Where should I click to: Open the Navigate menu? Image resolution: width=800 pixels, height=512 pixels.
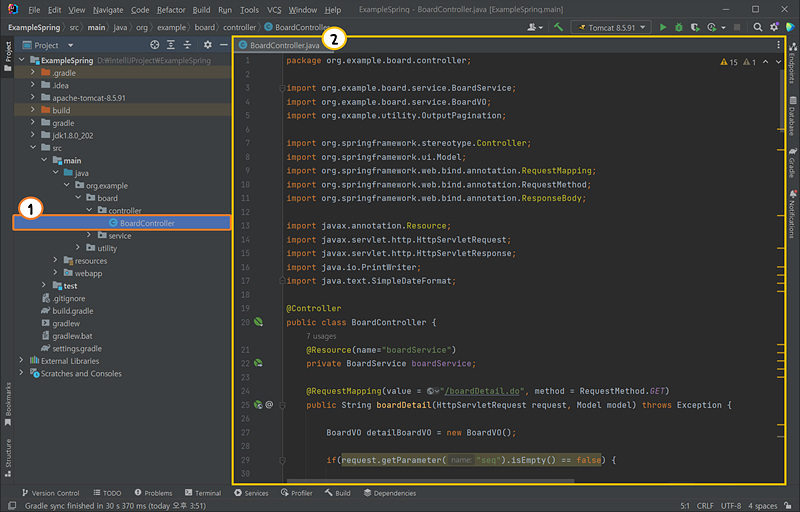click(x=108, y=10)
